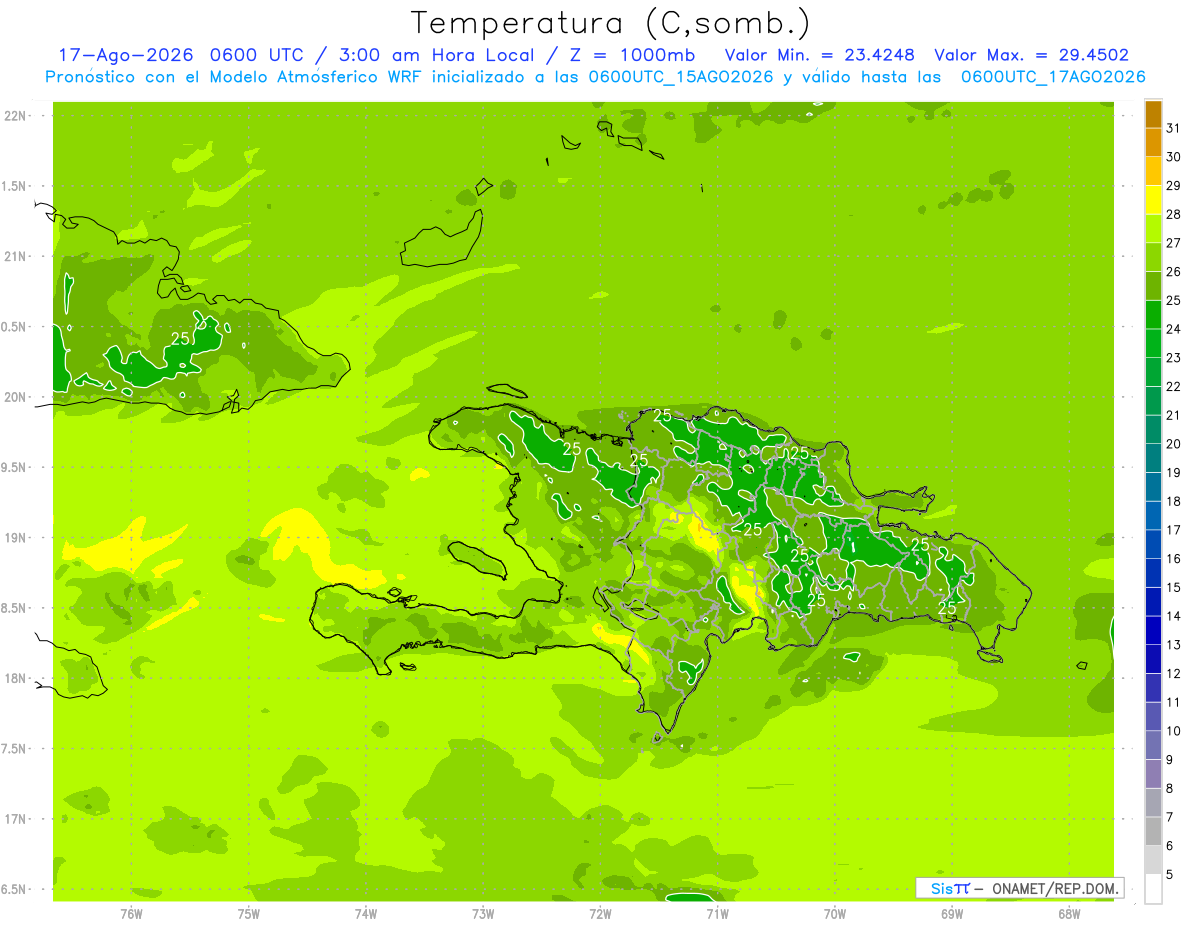Click the "73W" longitude label
This screenshot has height=927, width=1200.
(483, 914)
